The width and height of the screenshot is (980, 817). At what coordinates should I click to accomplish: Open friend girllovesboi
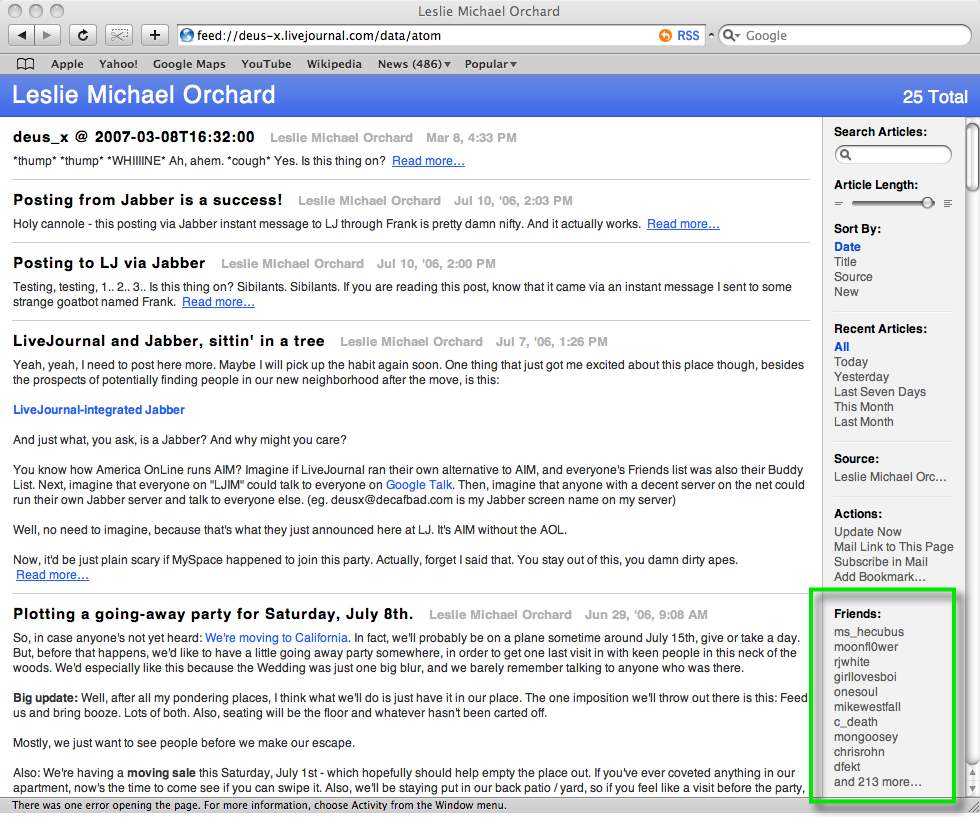(x=864, y=677)
